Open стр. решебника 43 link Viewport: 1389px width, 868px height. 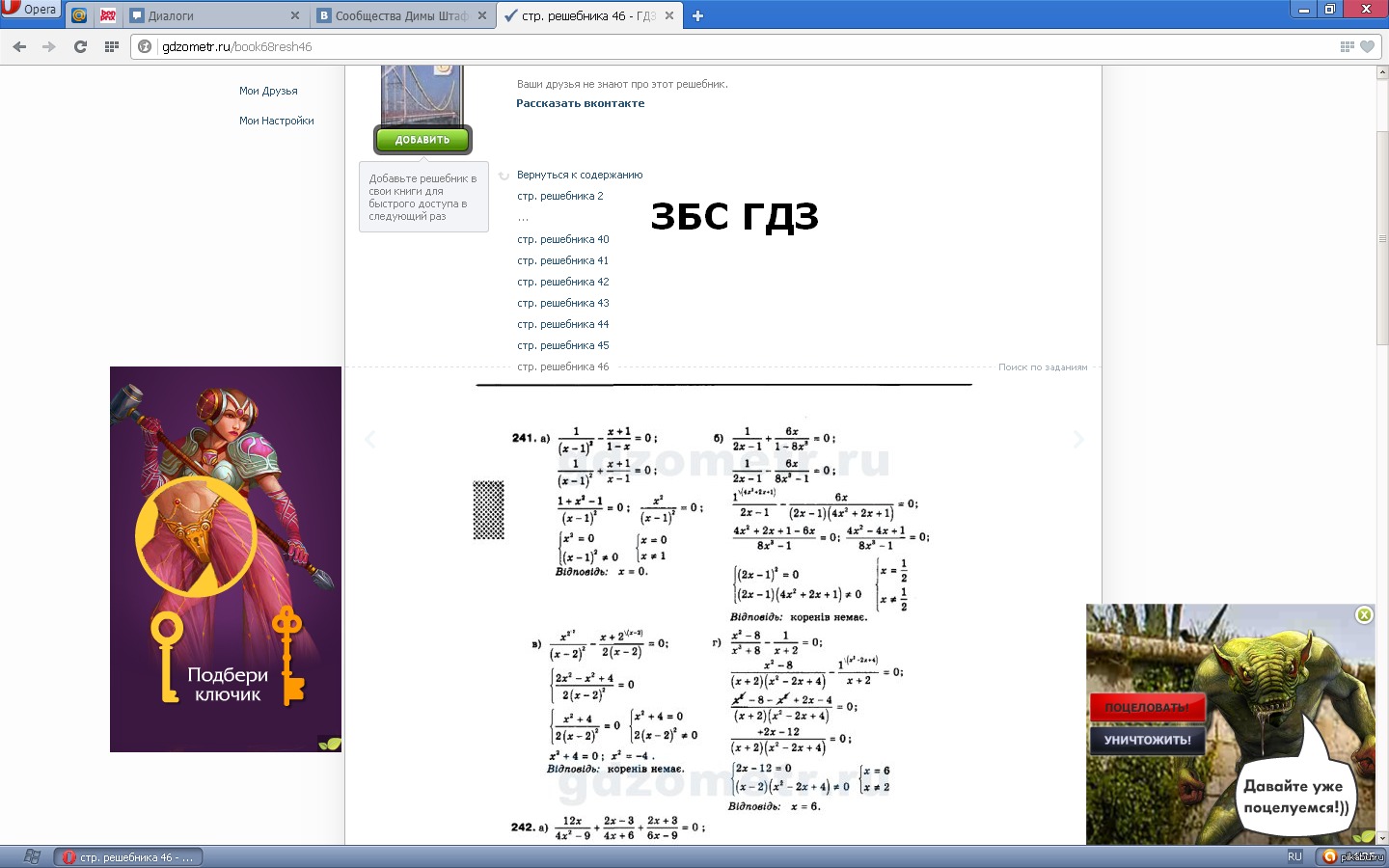click(x=562, y=303)
